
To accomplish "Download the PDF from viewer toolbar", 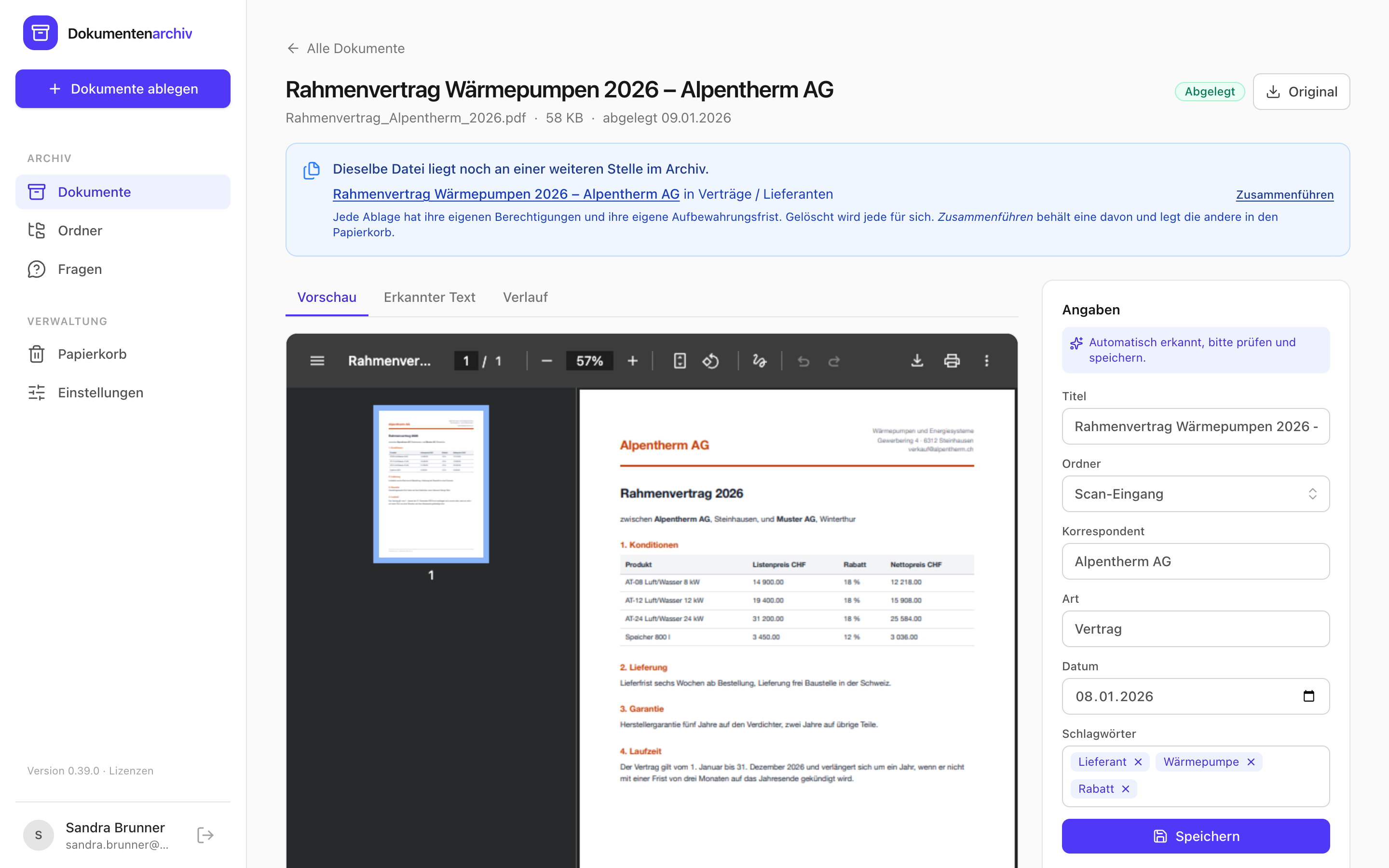I will pos(917,361).
